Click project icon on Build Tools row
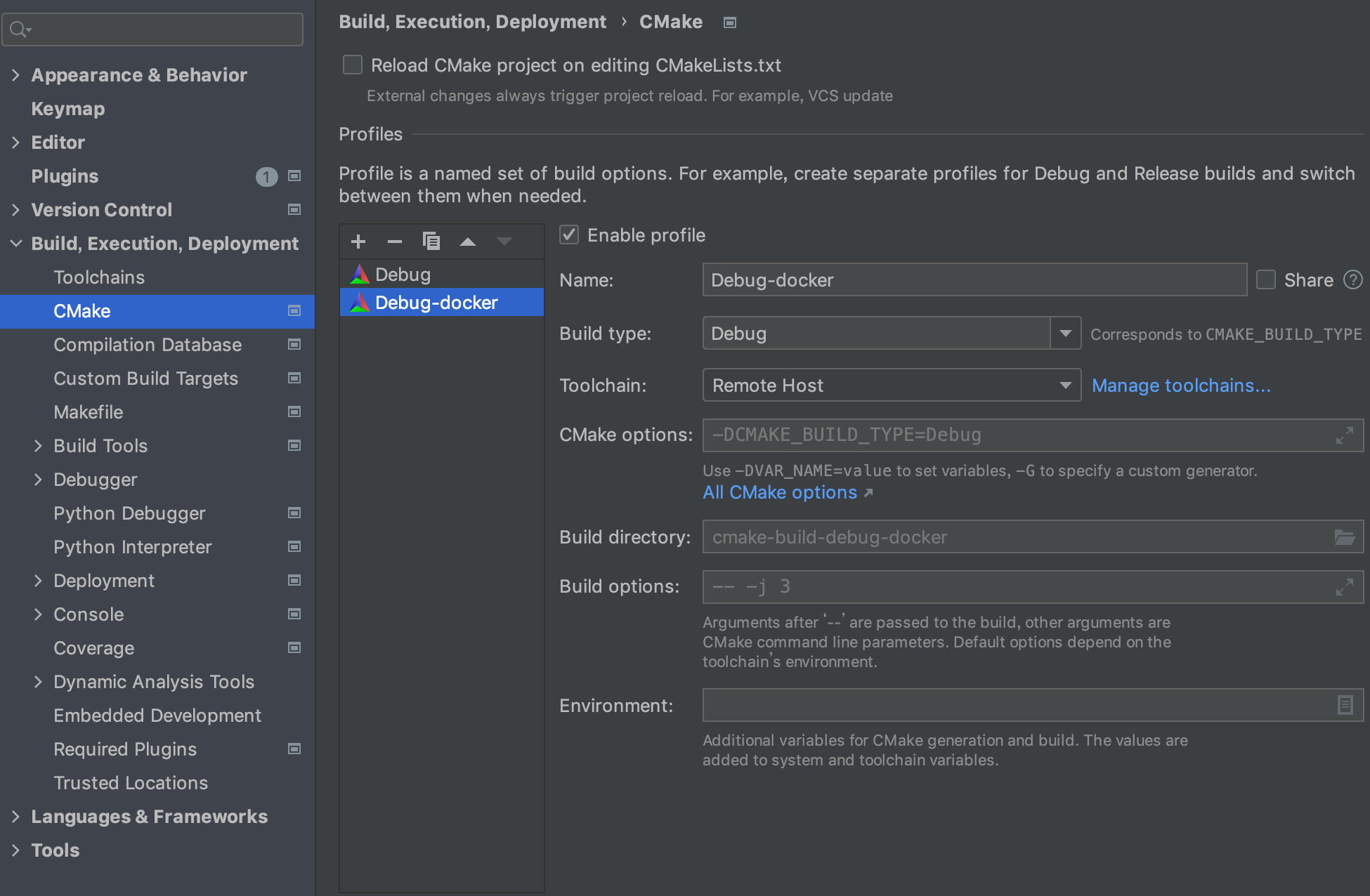 (294, 446)
